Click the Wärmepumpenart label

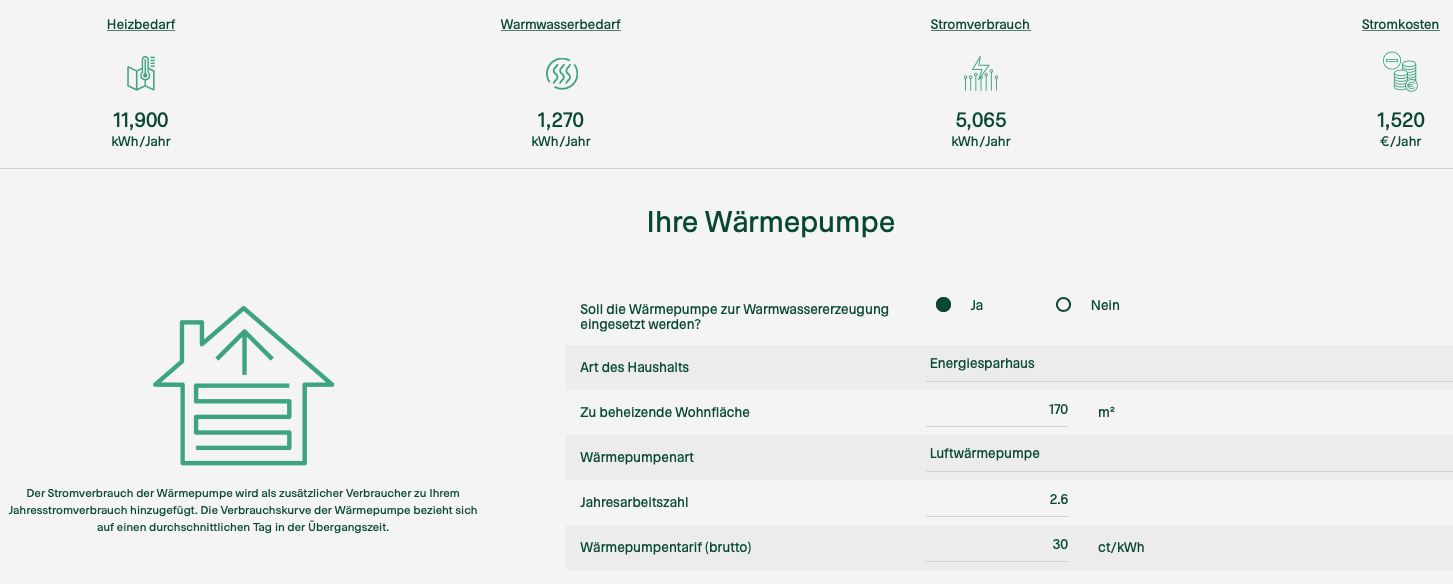637,457
